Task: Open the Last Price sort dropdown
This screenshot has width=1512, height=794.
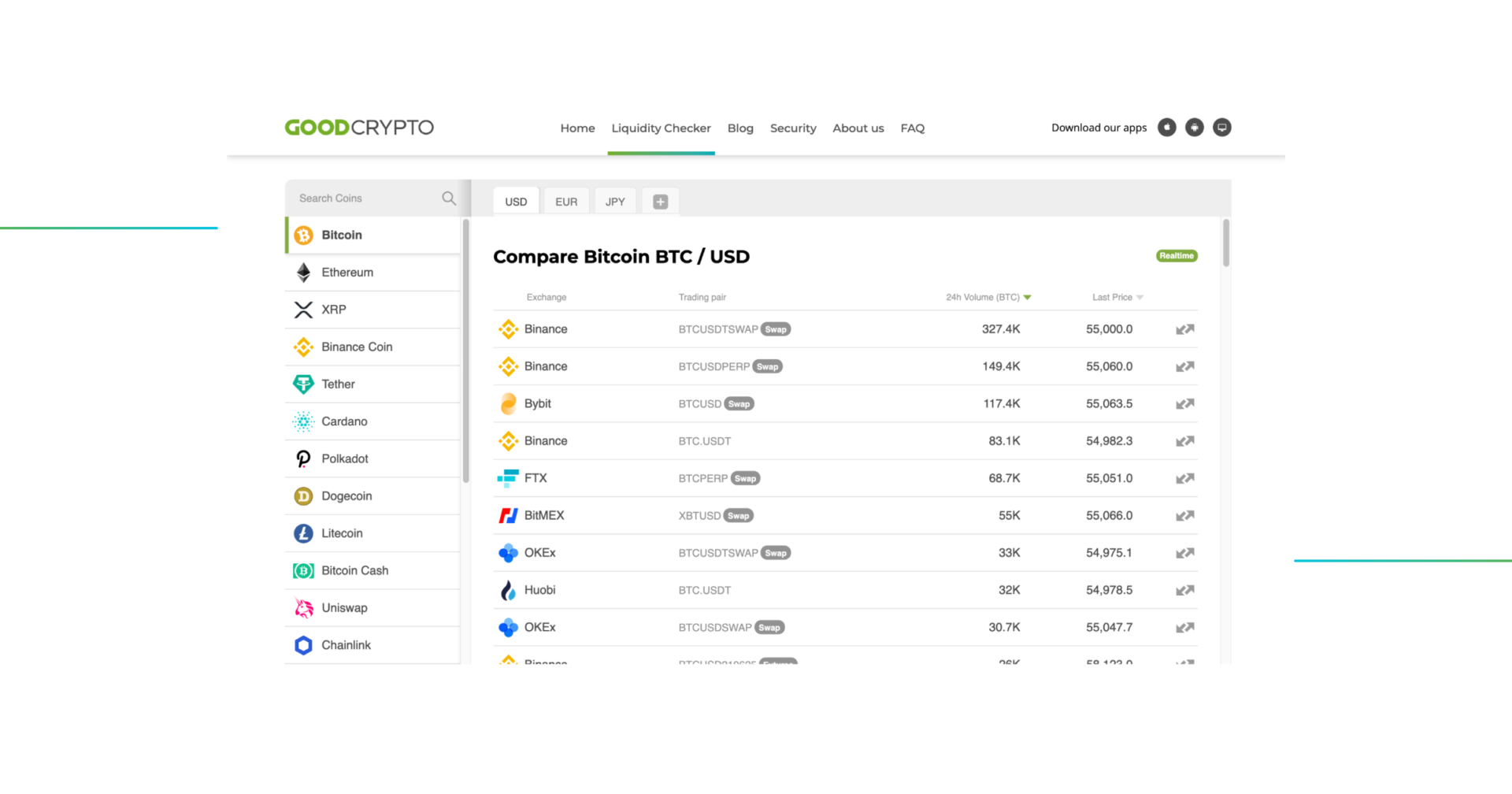Action: (1139, 297)
